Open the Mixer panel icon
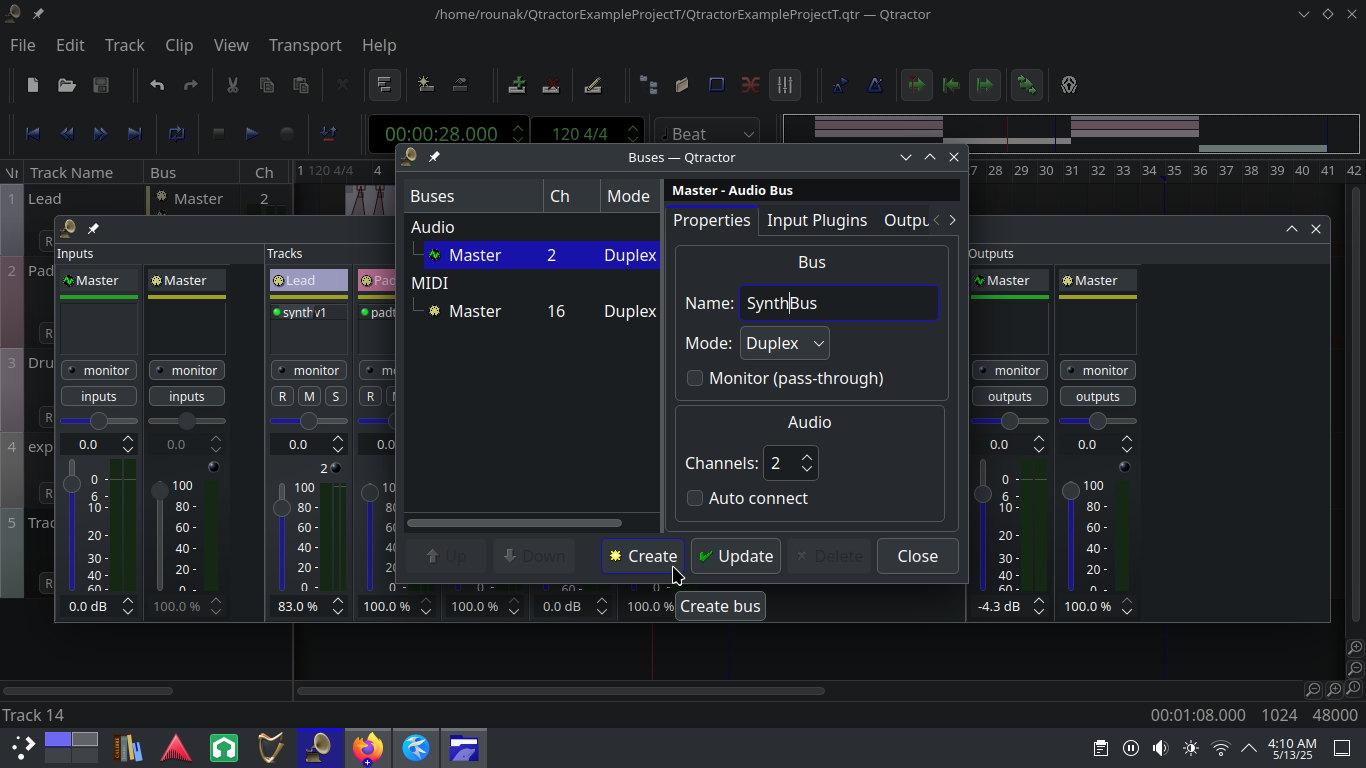The width and height of the screenshot is (1366, 768). pos(785,85)
